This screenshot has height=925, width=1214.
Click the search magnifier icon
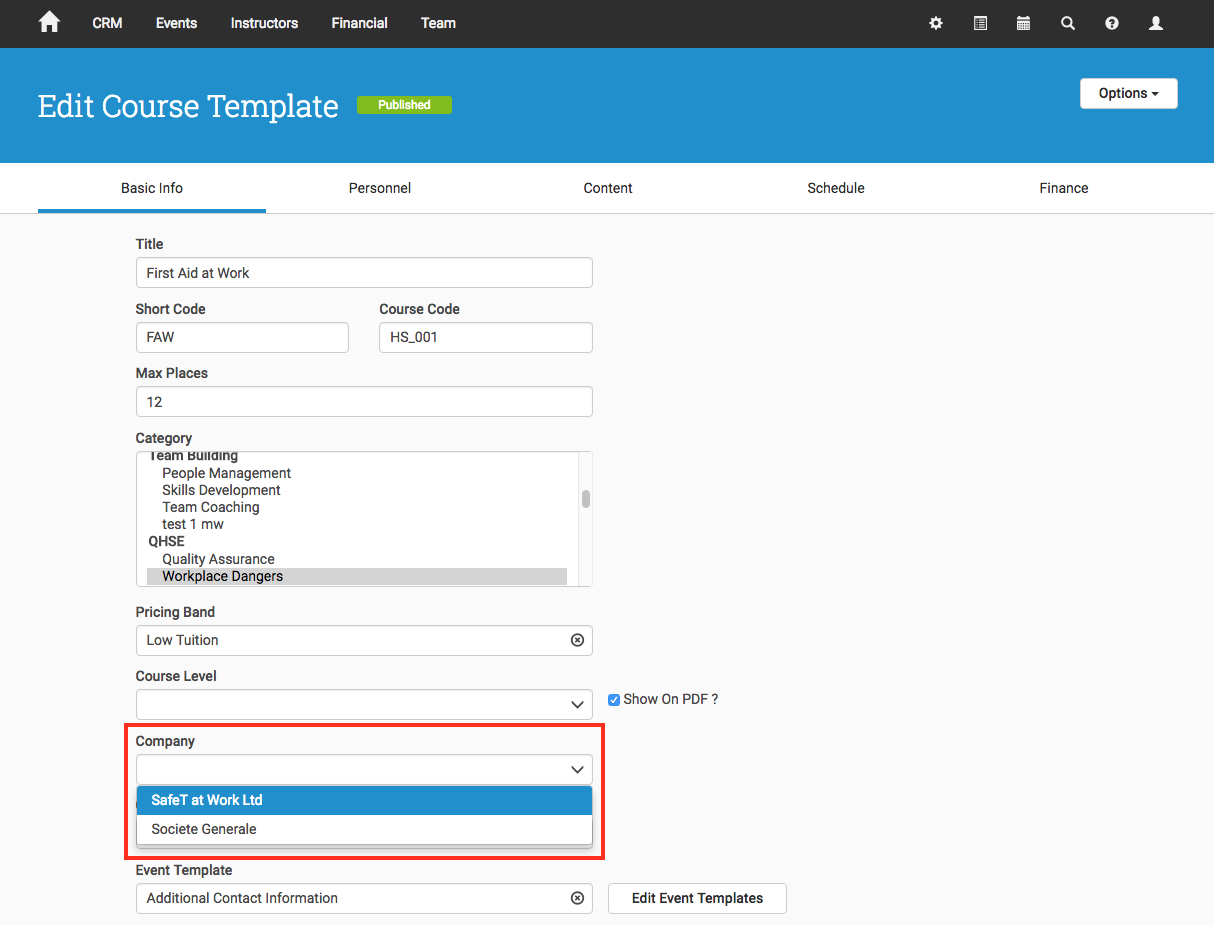coord(1068,23)
